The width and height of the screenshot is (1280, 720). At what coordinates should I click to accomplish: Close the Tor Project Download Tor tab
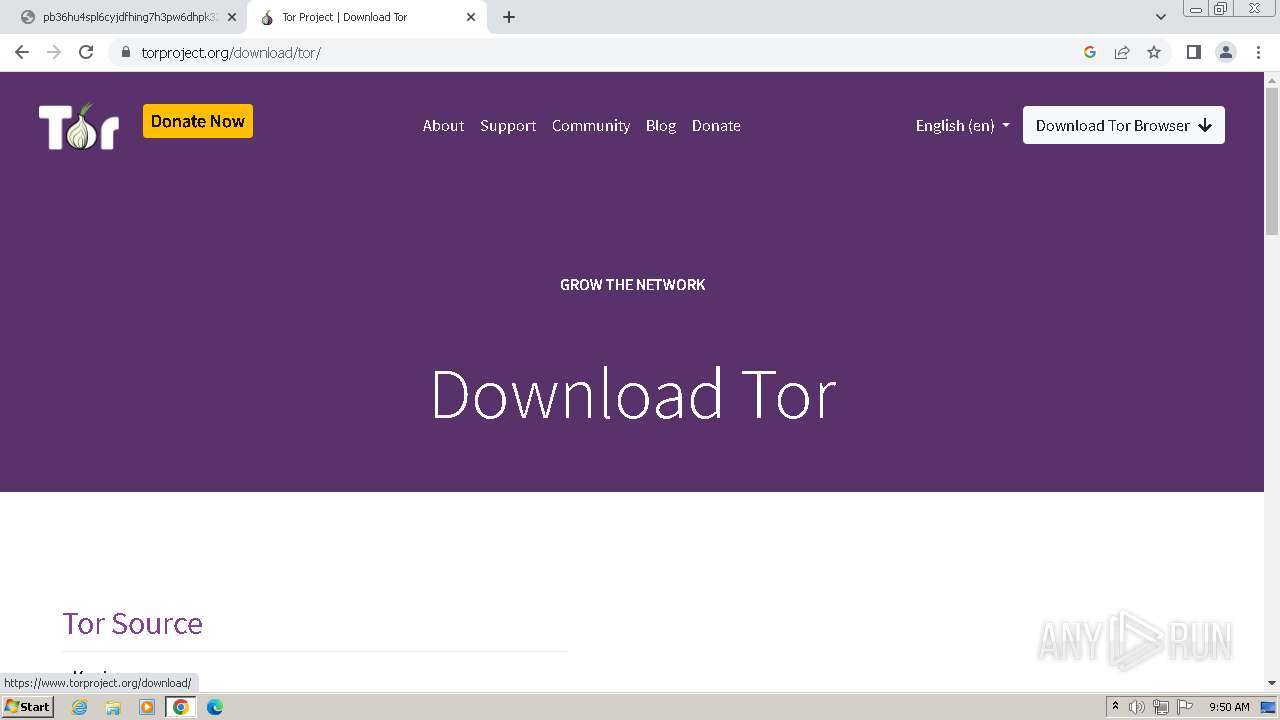pos(471,17)
